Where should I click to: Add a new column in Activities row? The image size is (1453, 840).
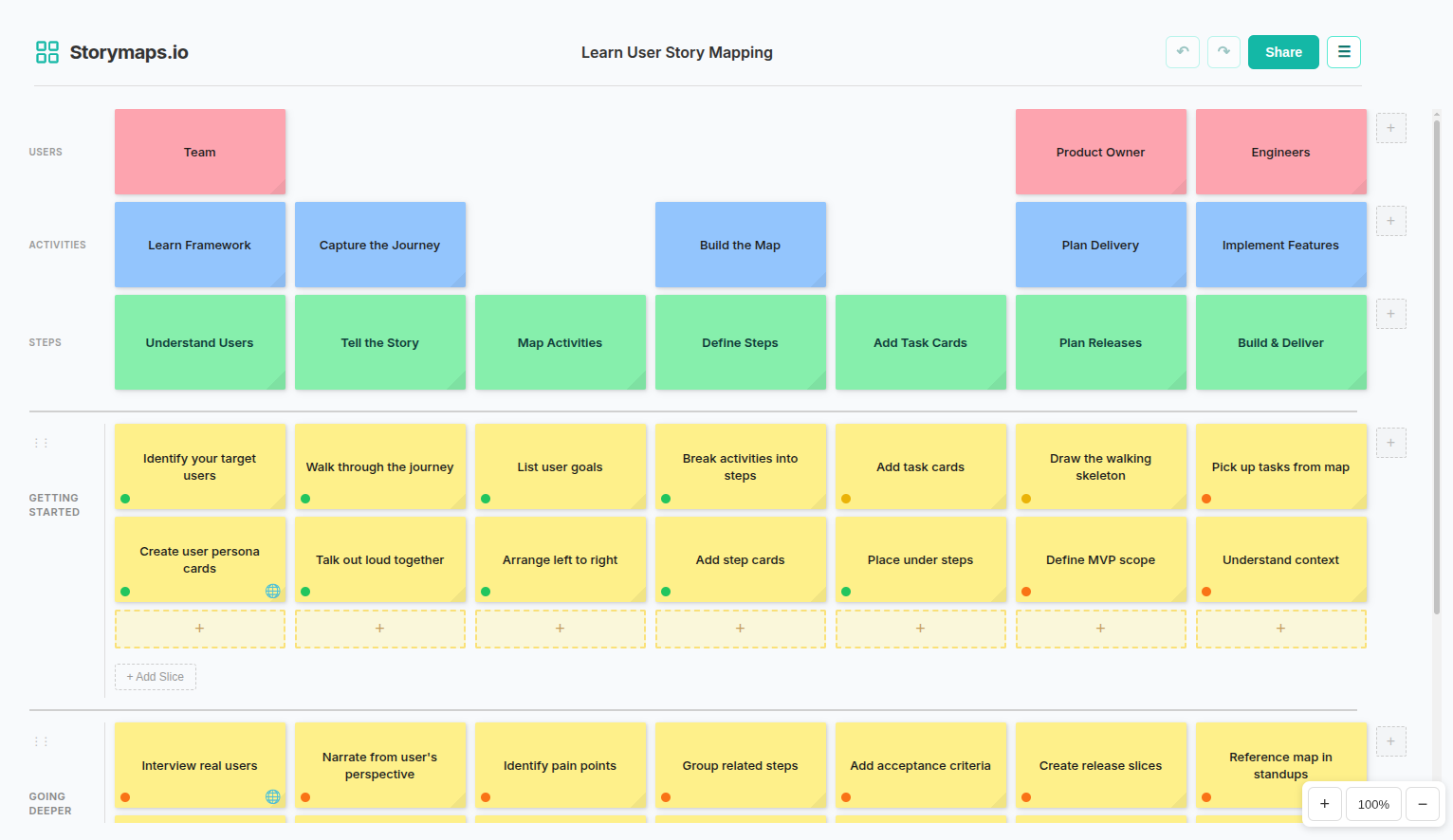[1390, 221]
